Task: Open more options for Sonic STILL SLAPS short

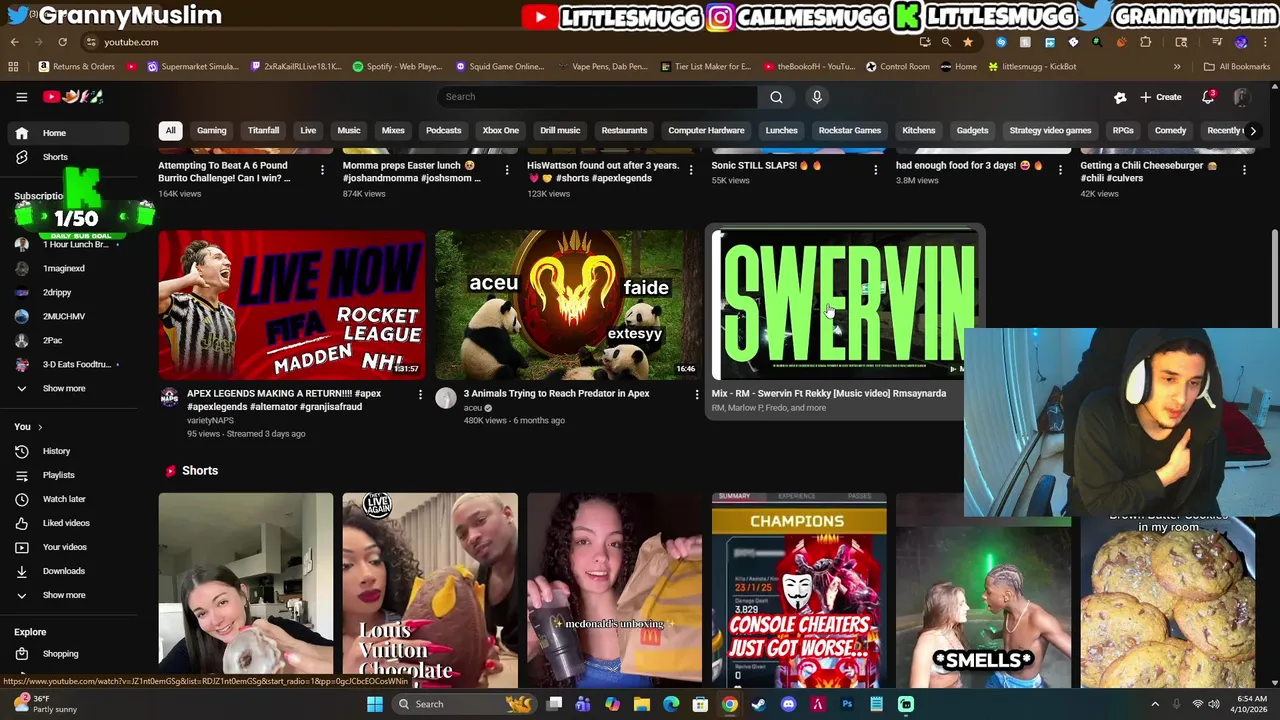Action: pos(876,170)
